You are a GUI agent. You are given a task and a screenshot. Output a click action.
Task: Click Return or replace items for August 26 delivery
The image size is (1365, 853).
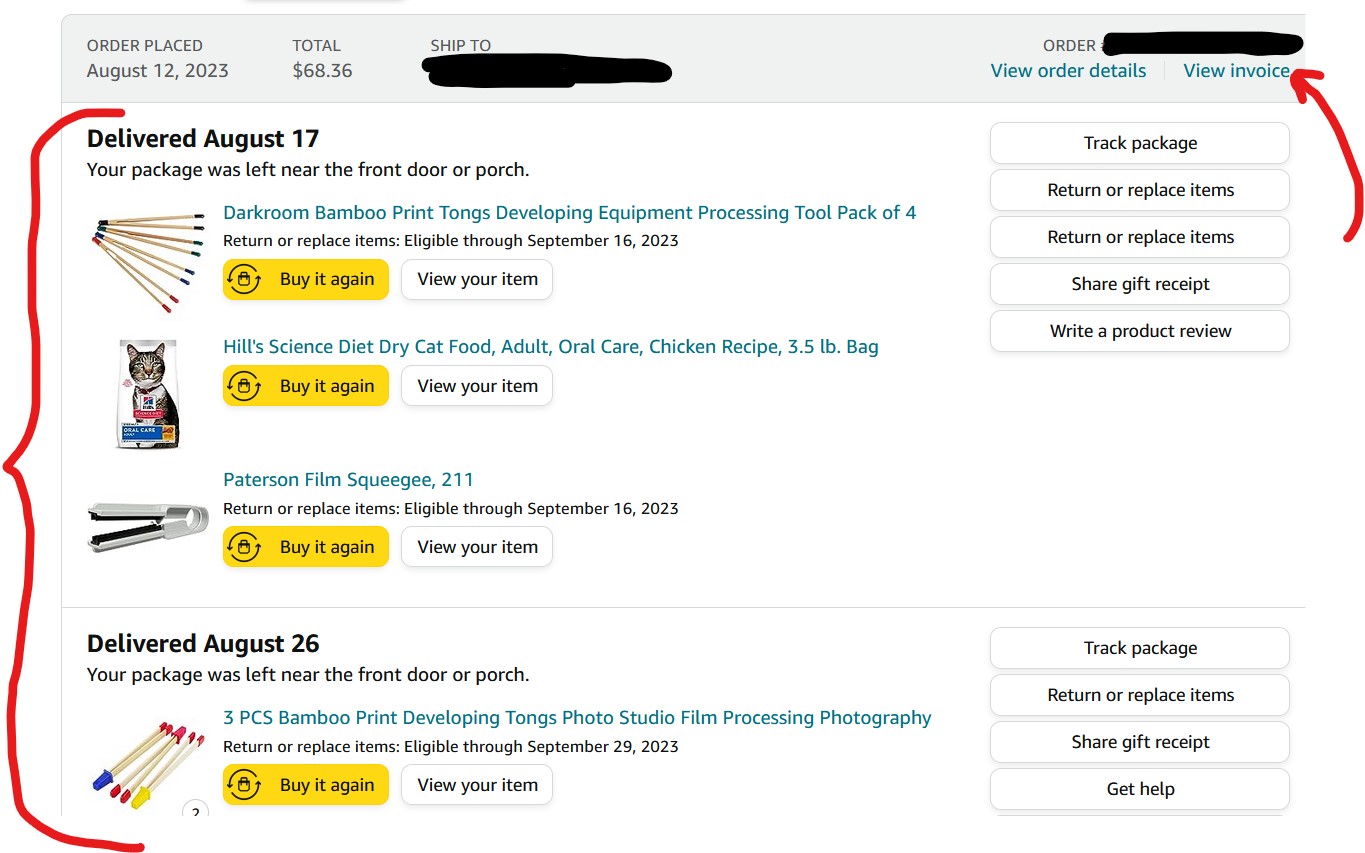point(1139,695)
